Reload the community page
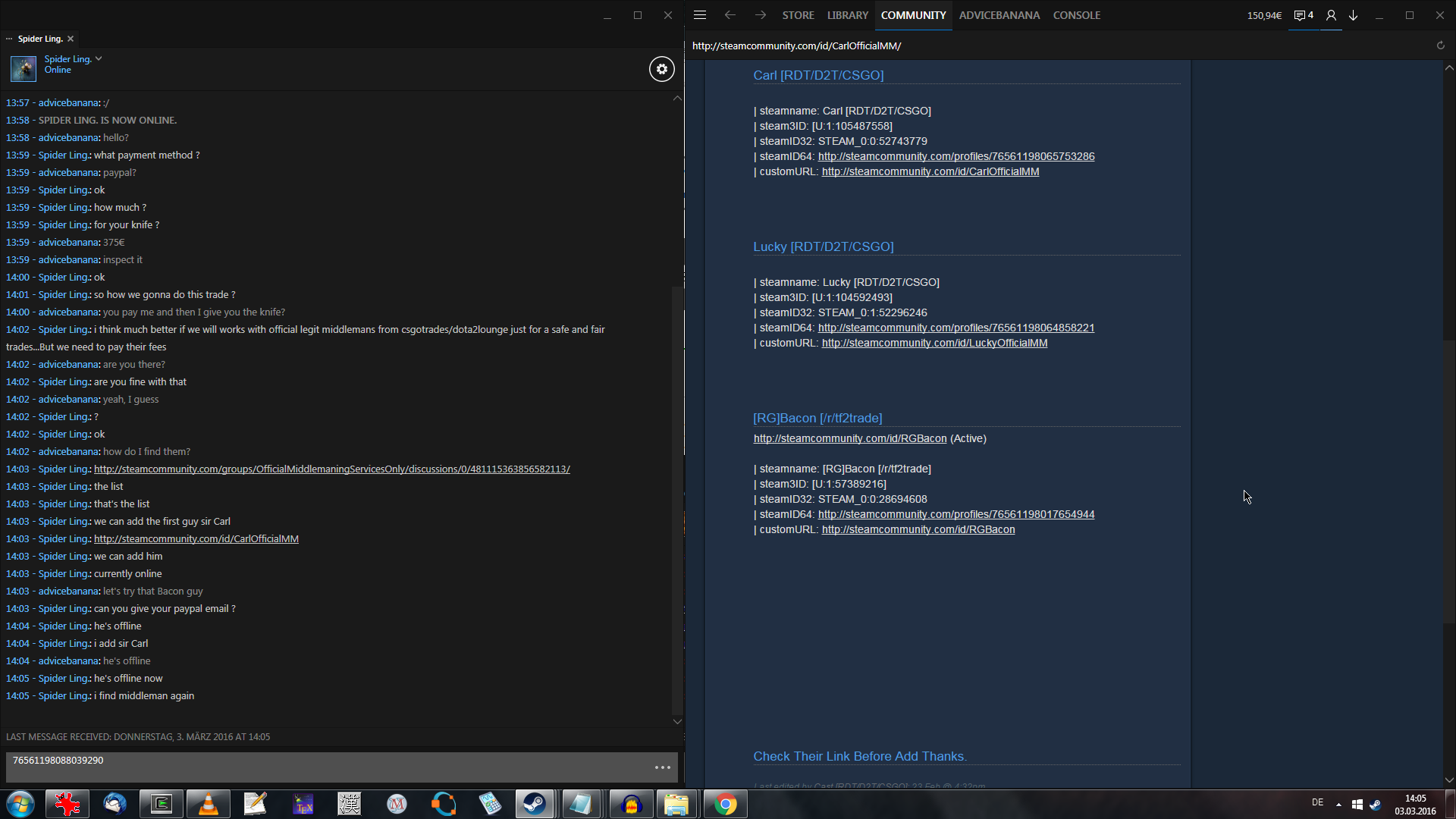The image size is (1456, 819). pos(1440,45)
